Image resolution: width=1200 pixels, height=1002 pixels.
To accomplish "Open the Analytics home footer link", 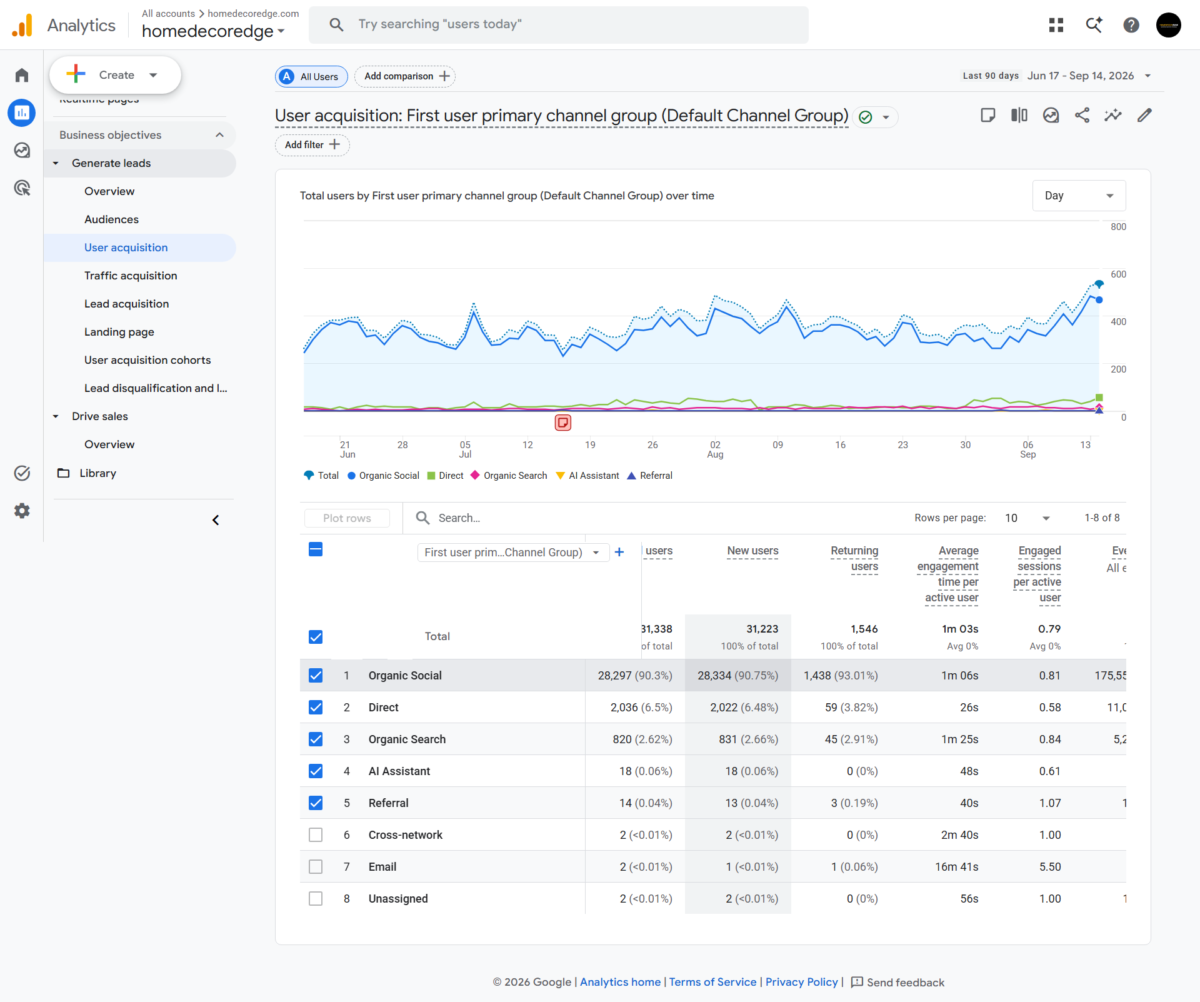I will coord(620,982).
